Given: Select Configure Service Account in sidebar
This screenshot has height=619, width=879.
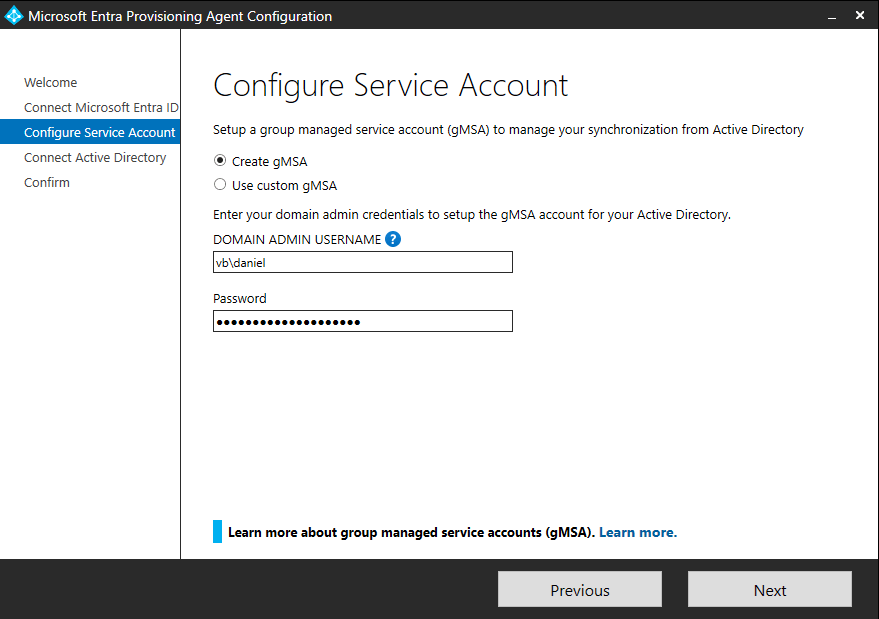Looking at the screenshot, I should click(x=90, y=132).
